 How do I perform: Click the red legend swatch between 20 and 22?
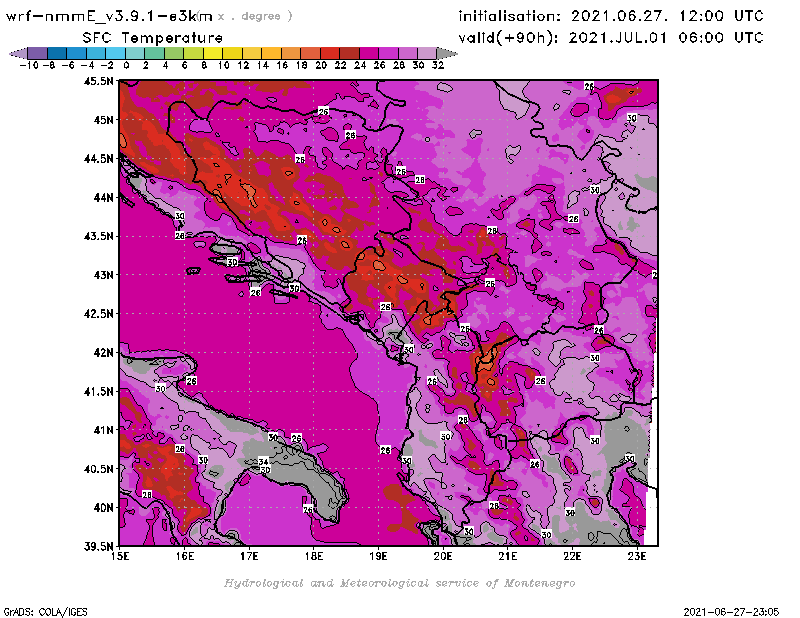pos(330,53)
